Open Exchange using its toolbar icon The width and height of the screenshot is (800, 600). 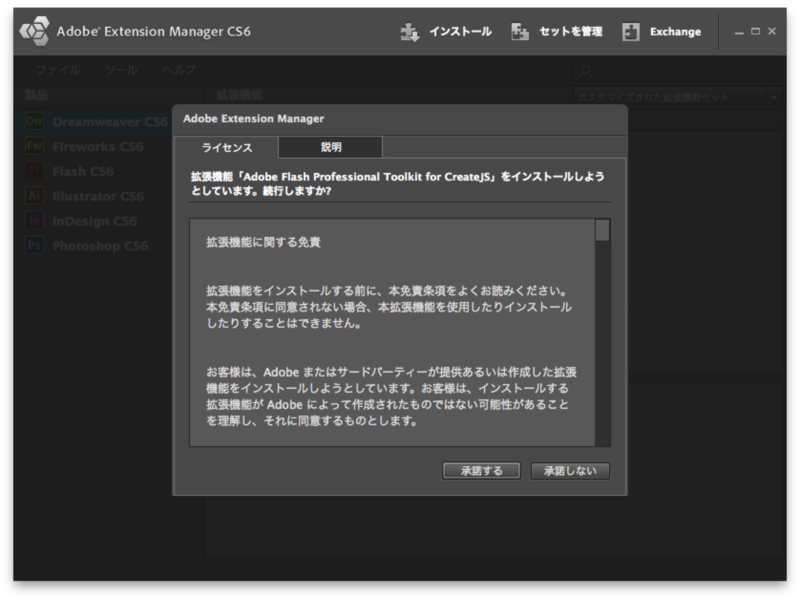[x=631, y=31]
